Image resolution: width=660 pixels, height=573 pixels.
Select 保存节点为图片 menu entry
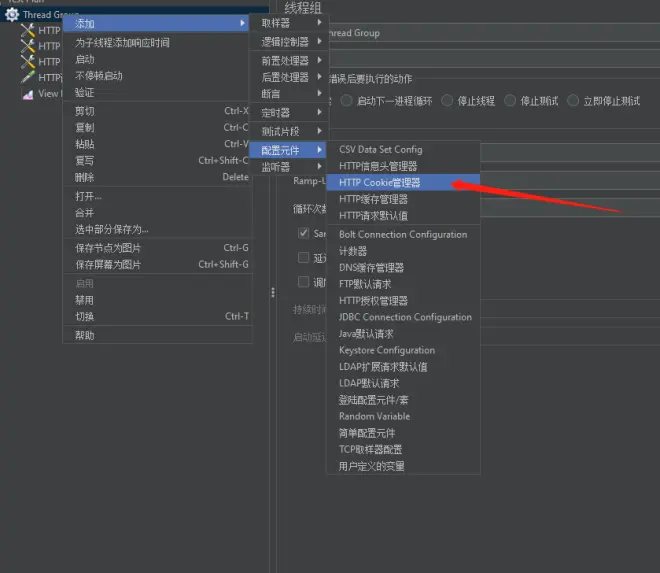pyautogui.click(x=108, y=248)
